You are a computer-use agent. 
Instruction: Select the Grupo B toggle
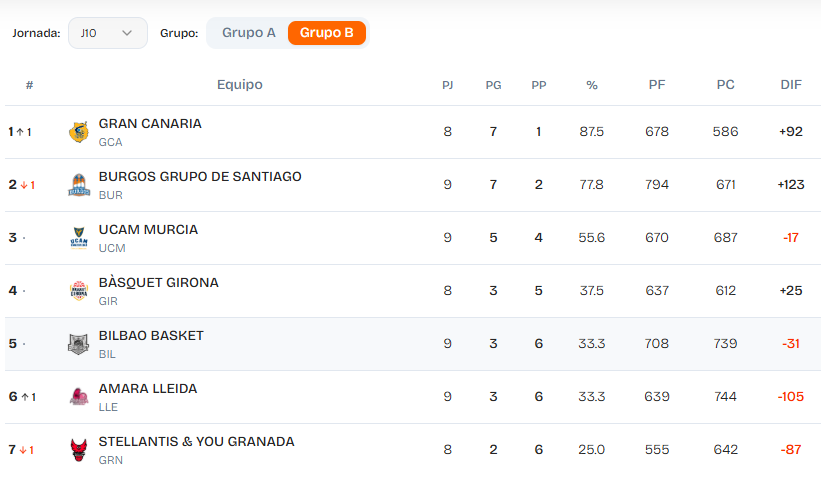click(x=327, y=33)
